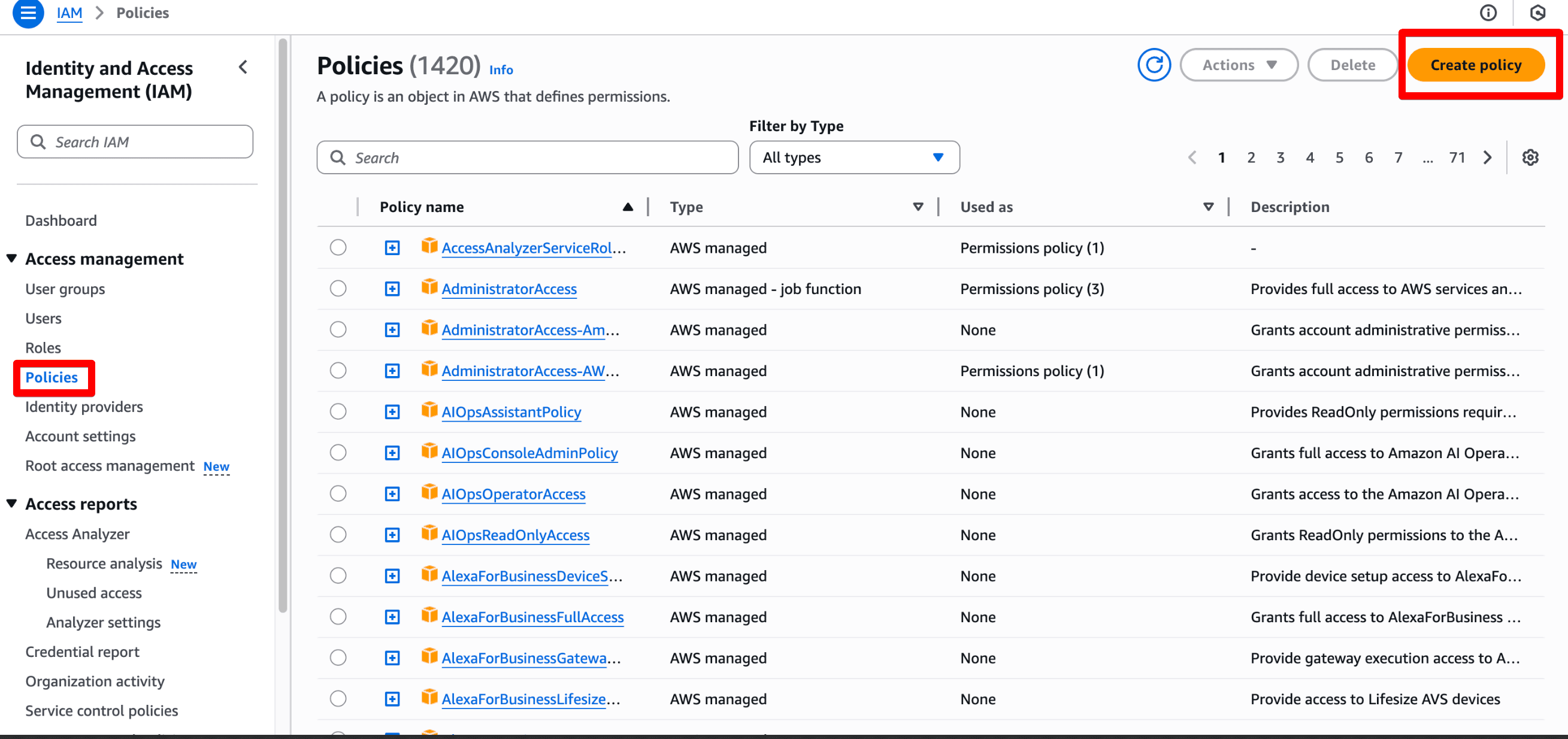The image size is (1568, 739).
Task: Click the AIOpsReadOnlyAccess orange policy icon
Action: pyautogui.click(x=429, y=533)
